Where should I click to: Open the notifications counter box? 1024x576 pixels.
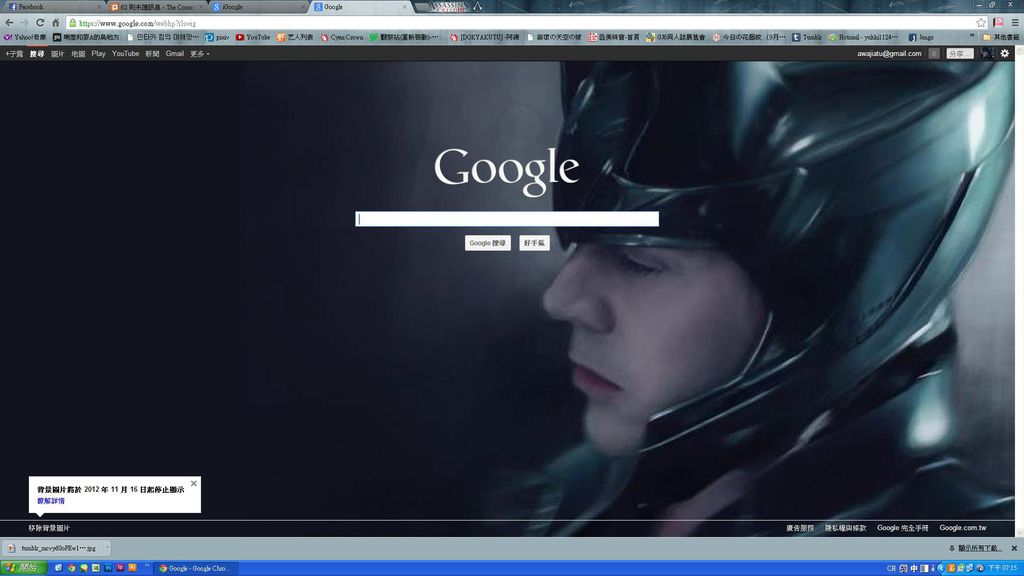[x=934, y=54]
